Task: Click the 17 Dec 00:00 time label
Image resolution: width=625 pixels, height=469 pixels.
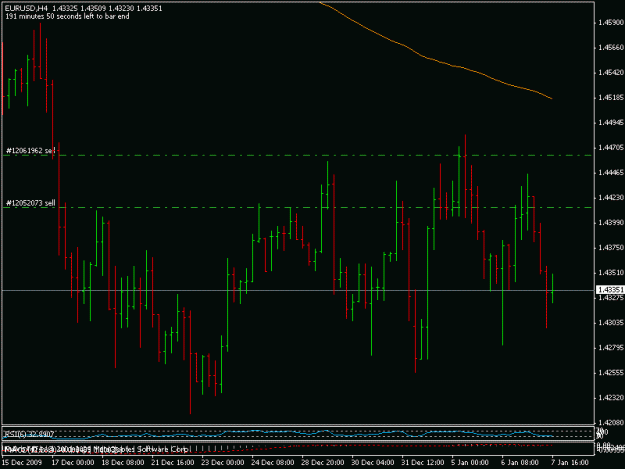Action: coord(73,463)
